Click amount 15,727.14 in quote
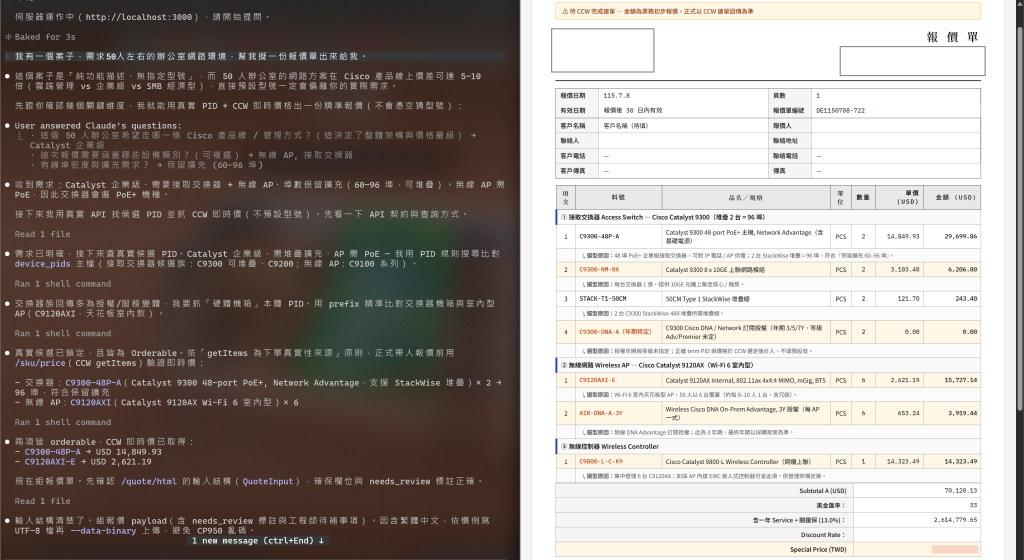This screenshot has width=1024, height=560. click(961, 380)
